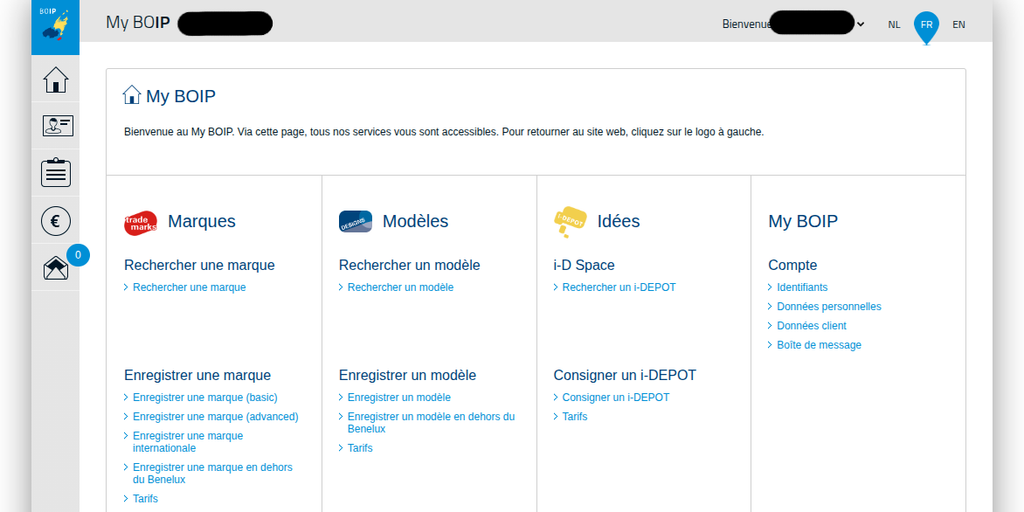This screenshot has width=1024, height=512.
Task: Click the Rechercher une marque subheading
Action: pos(199,265)
